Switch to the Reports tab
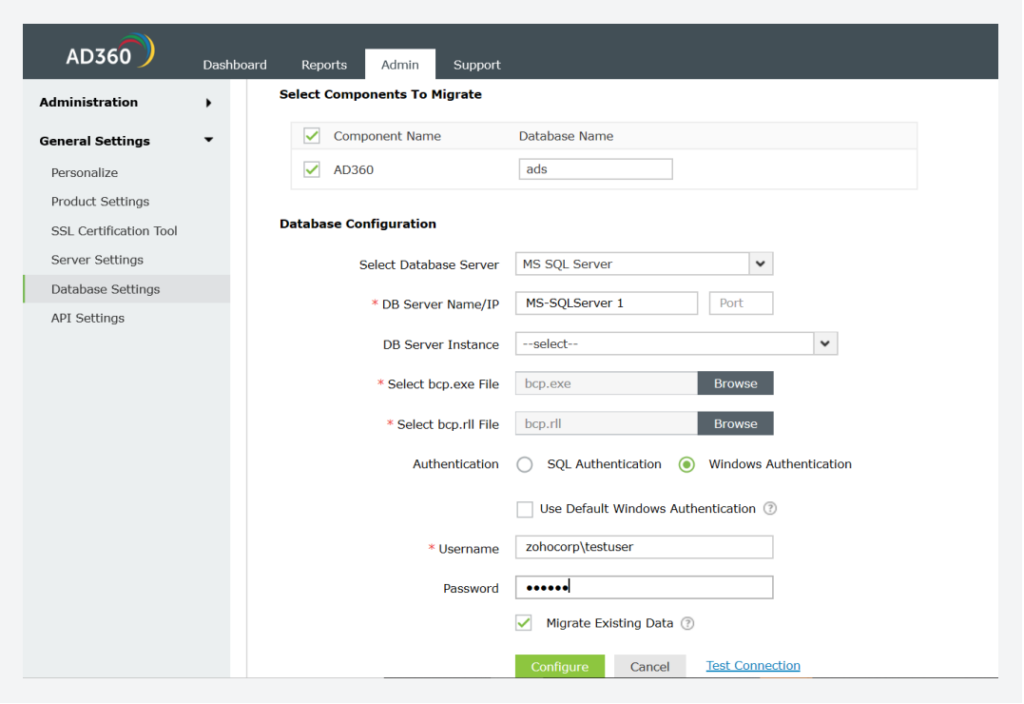This screenshot has height=704, width=1024. point(324,65)
